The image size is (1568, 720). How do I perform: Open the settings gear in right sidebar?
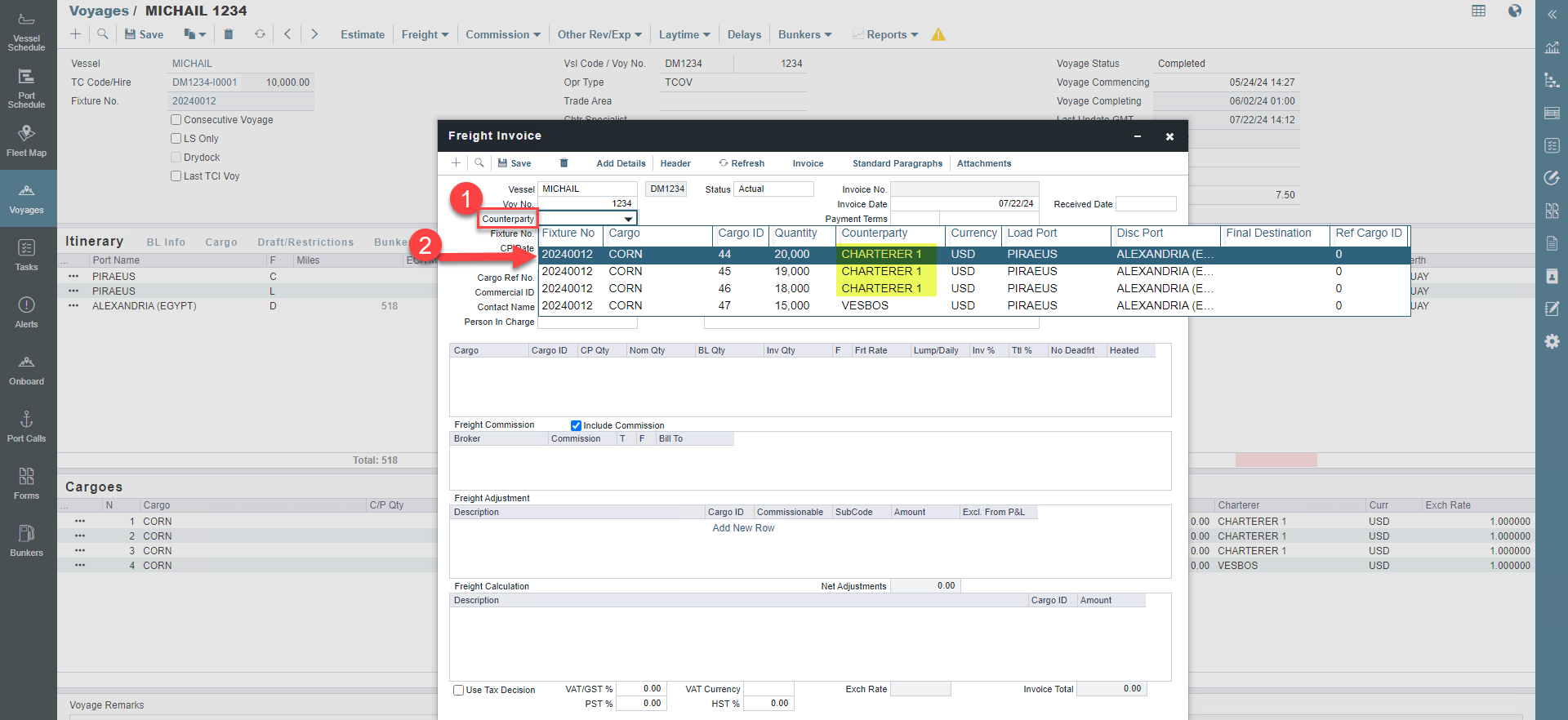1552,341
